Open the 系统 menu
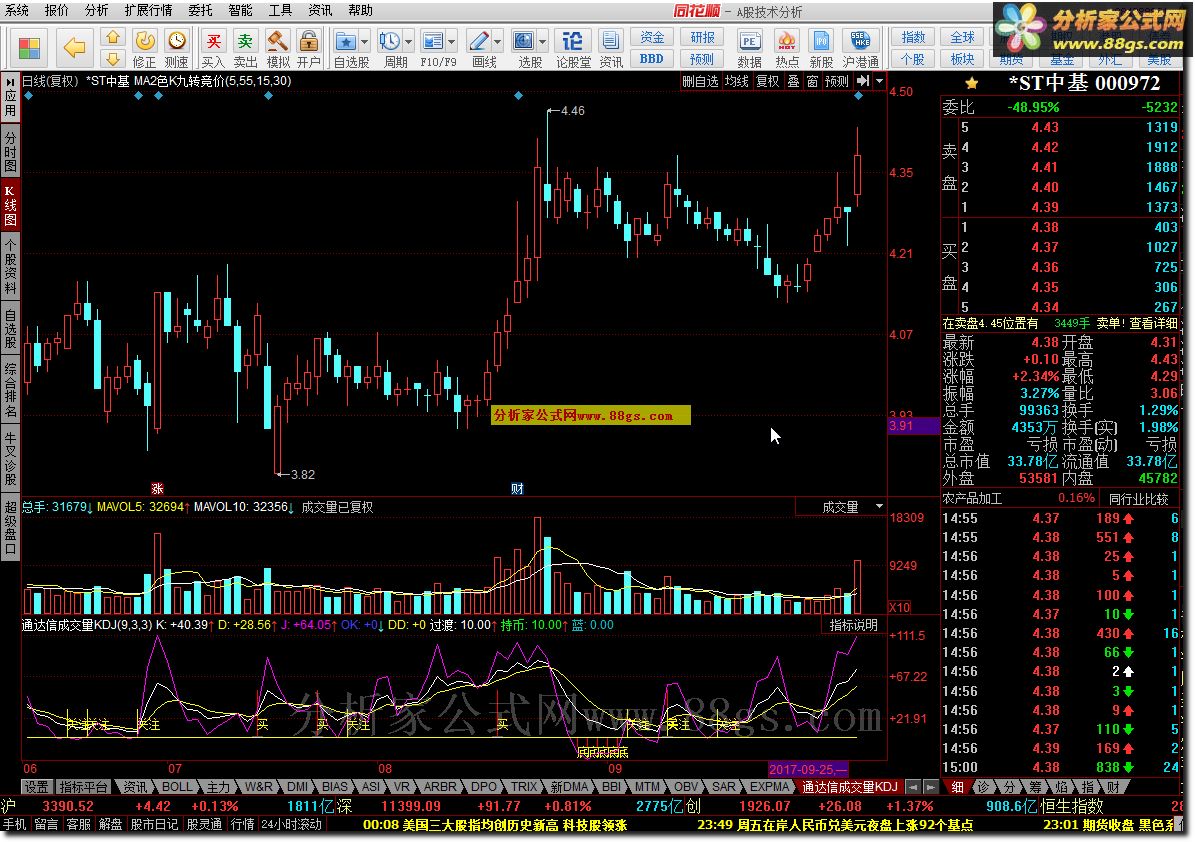Image resolution: width=1195 pixels, height=842 pixels. (x=17, y=11)
